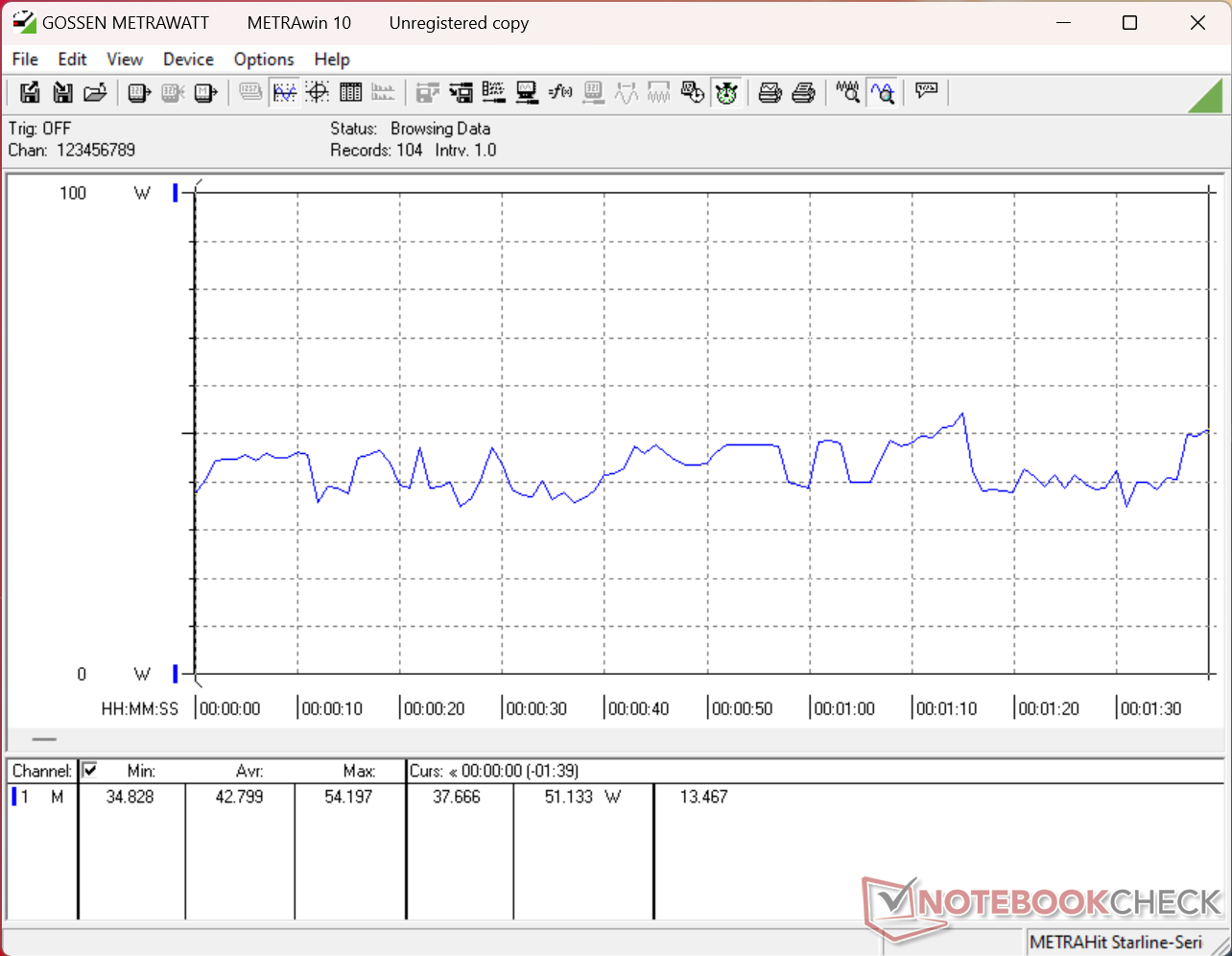Click the grayed numeric display icon
This screenshot has height=956, width=1232.
click(x=251, y=93)
